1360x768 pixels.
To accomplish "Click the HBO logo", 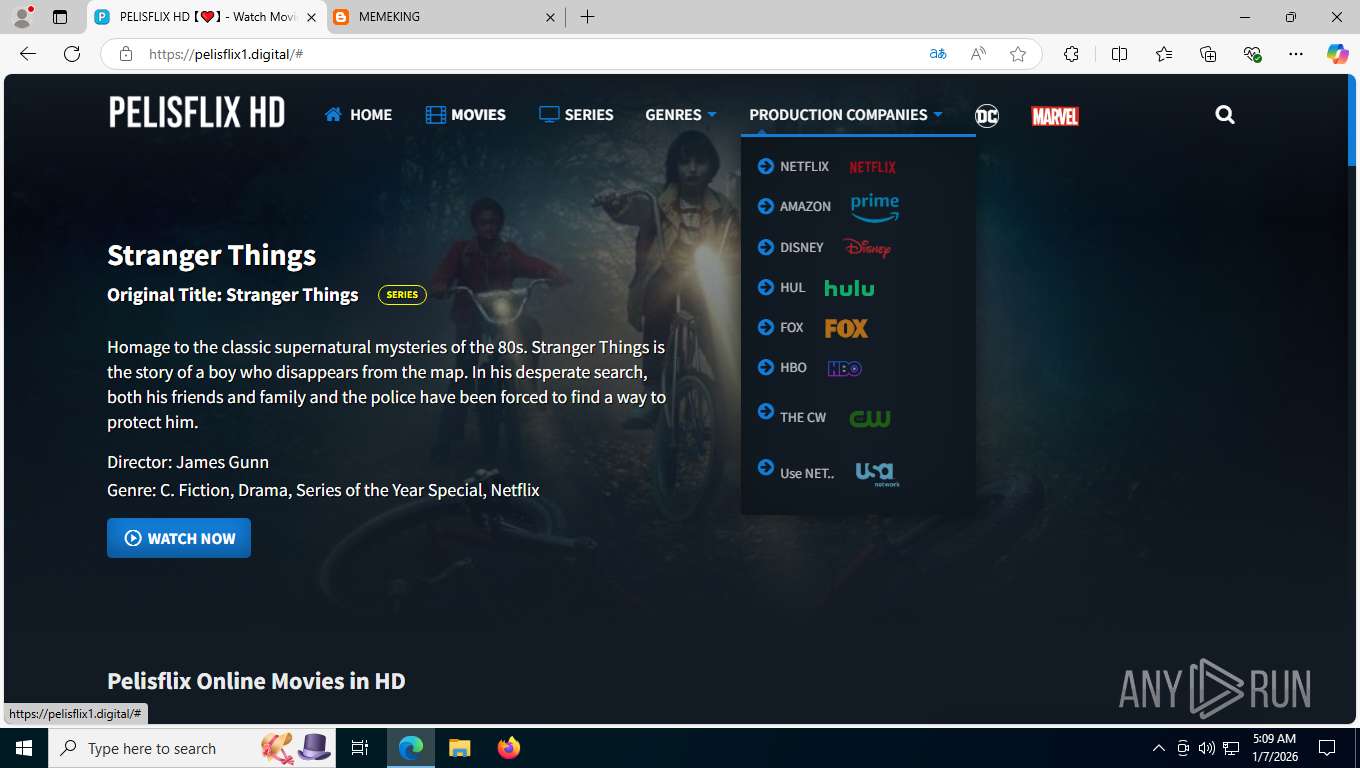I will (x=845, y=368).
